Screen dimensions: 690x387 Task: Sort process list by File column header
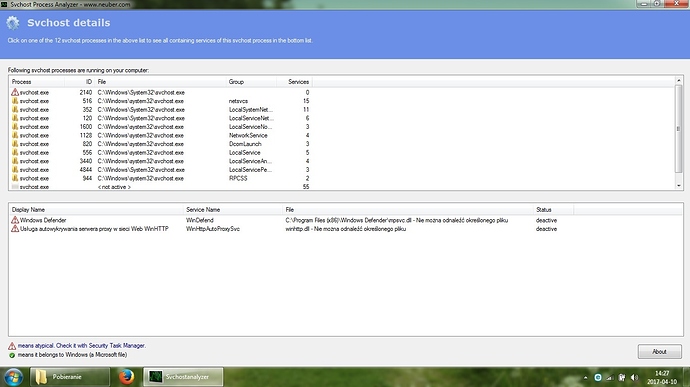[160, 82]
